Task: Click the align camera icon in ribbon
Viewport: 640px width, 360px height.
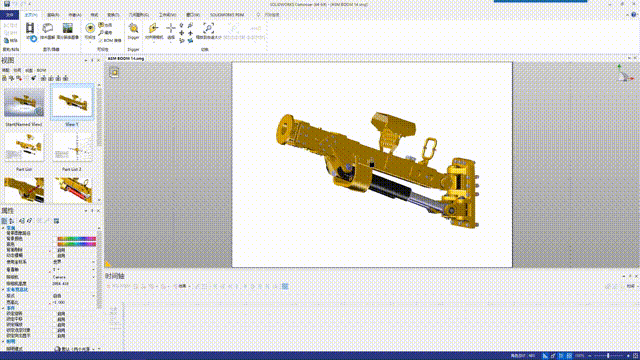Action: click(x=153, y=28)
